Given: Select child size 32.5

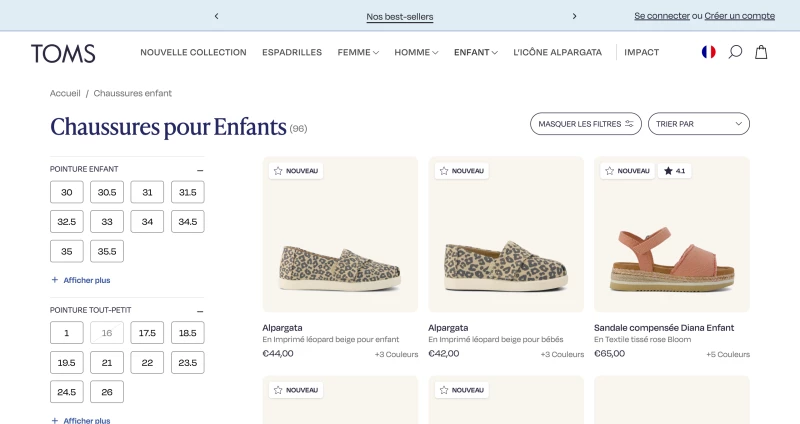Looking at the screenshot, I should click(x=66, y=222).
